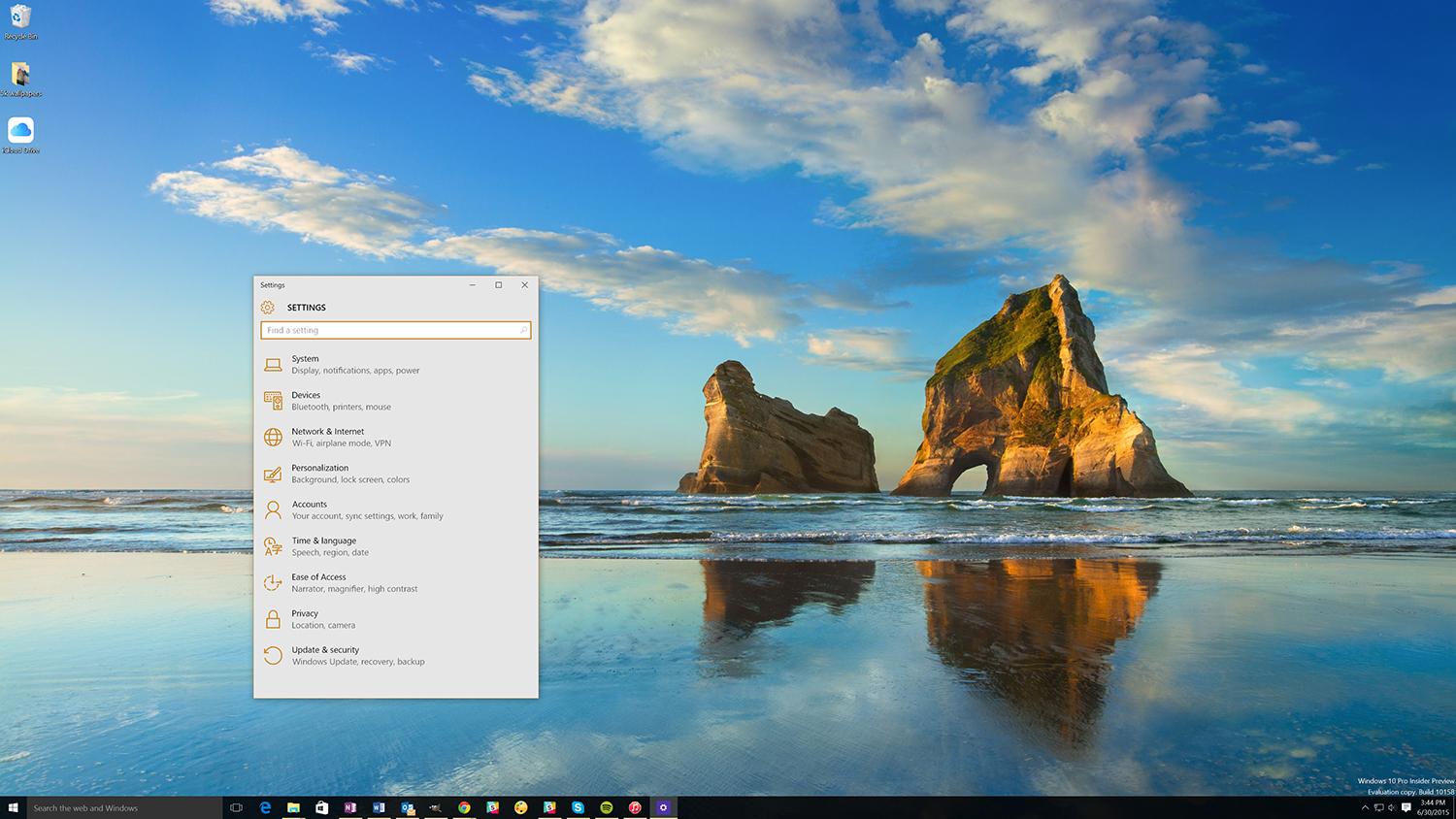Open Ease of Access settings
The width and height of the screenshot is (1456, 819).
(395, 583)
